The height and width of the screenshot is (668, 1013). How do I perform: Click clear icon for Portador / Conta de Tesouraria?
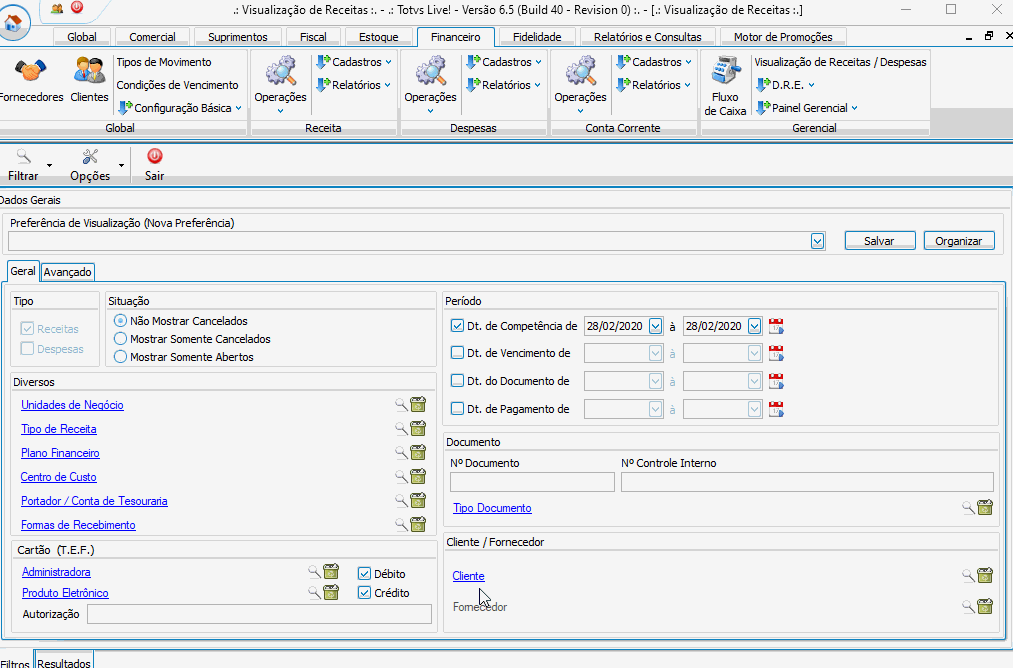(x=419, y=500)
